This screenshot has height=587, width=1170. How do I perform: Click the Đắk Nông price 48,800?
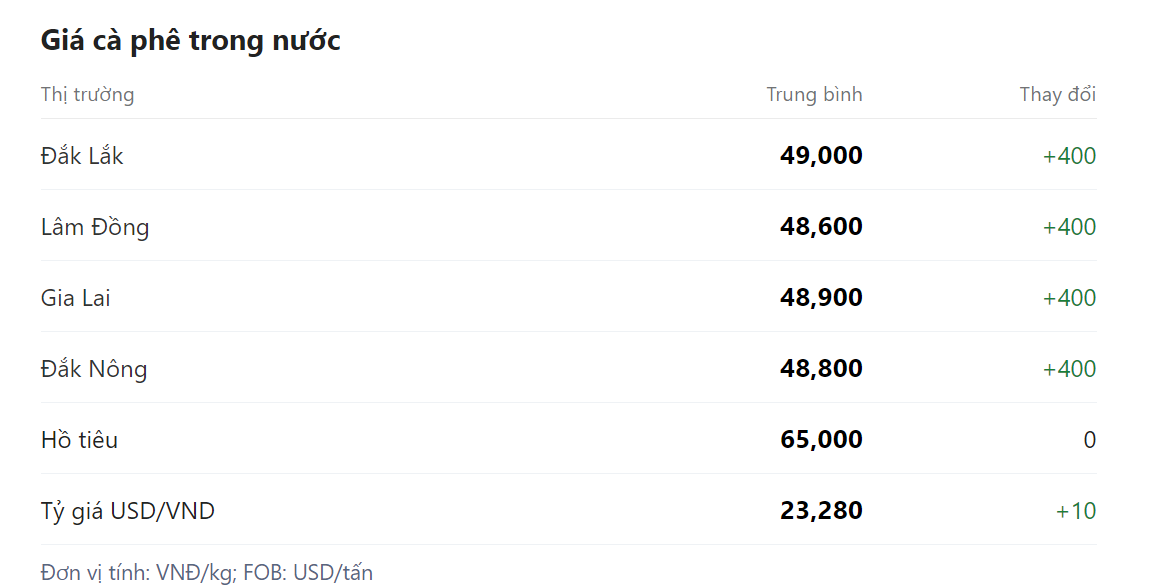click(821, 369)
